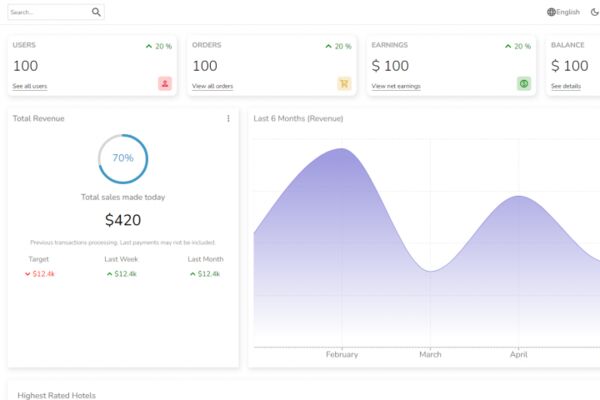Click the search magnifier icon
Viewport: 600px width, 400px height.
click(96, 12)
